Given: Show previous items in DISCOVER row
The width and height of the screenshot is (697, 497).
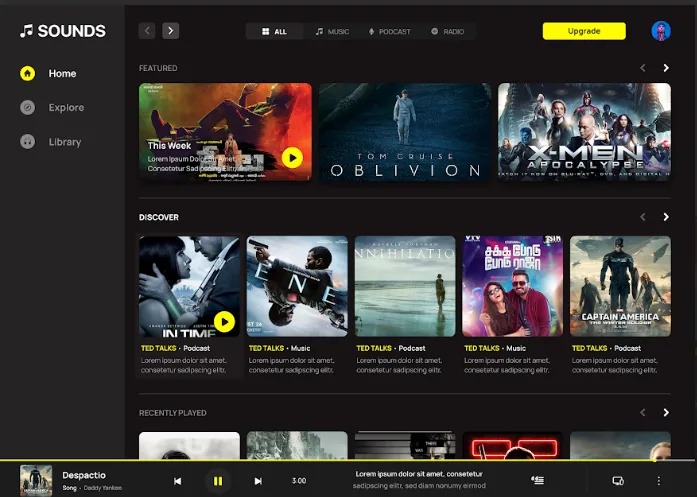Looking at the screenshot, I should tap(643, 217).
